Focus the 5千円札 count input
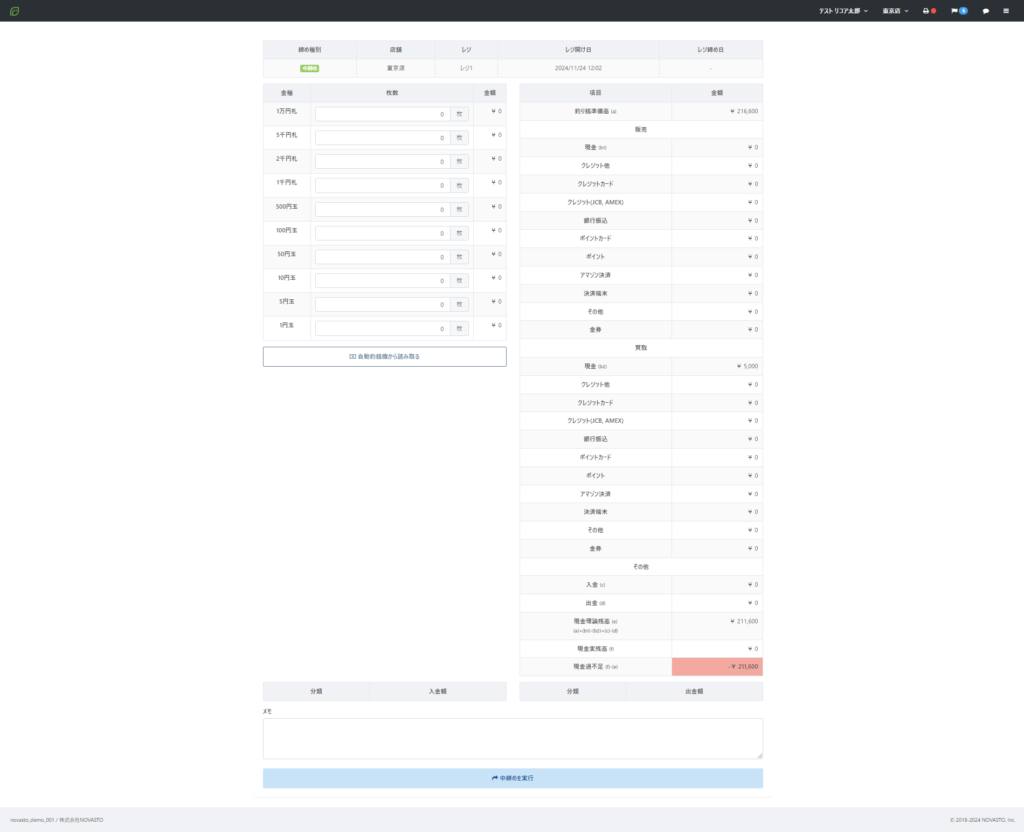 coord(383,138)
